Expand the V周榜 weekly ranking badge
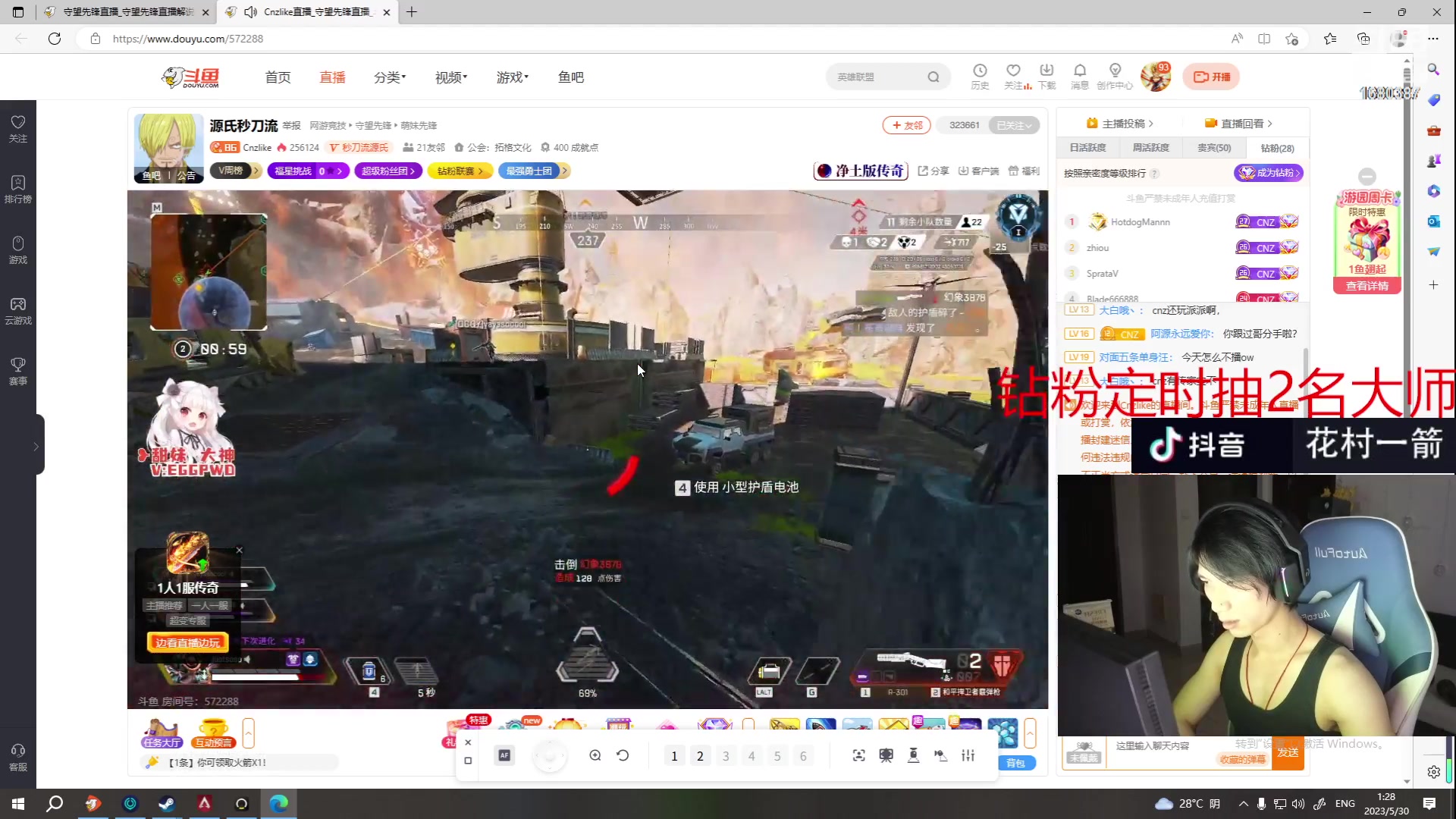Viewport: 1456px width, 819px height. click(x=236, y=171)
